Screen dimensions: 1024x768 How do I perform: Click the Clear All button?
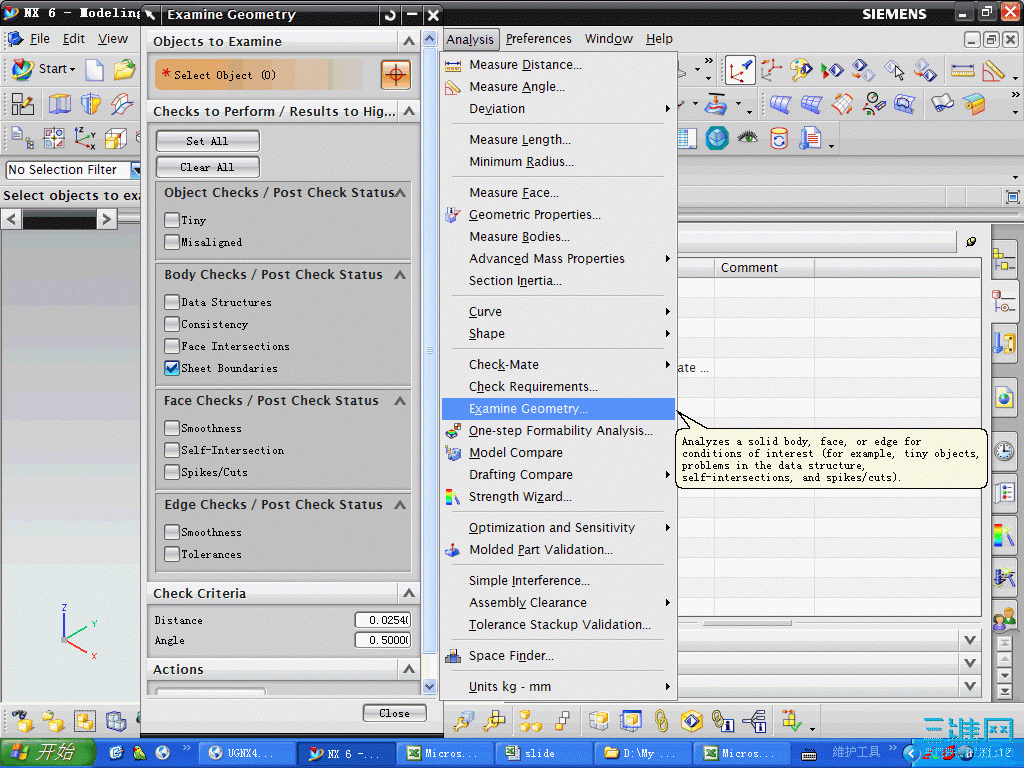click(x=208, y=167)
